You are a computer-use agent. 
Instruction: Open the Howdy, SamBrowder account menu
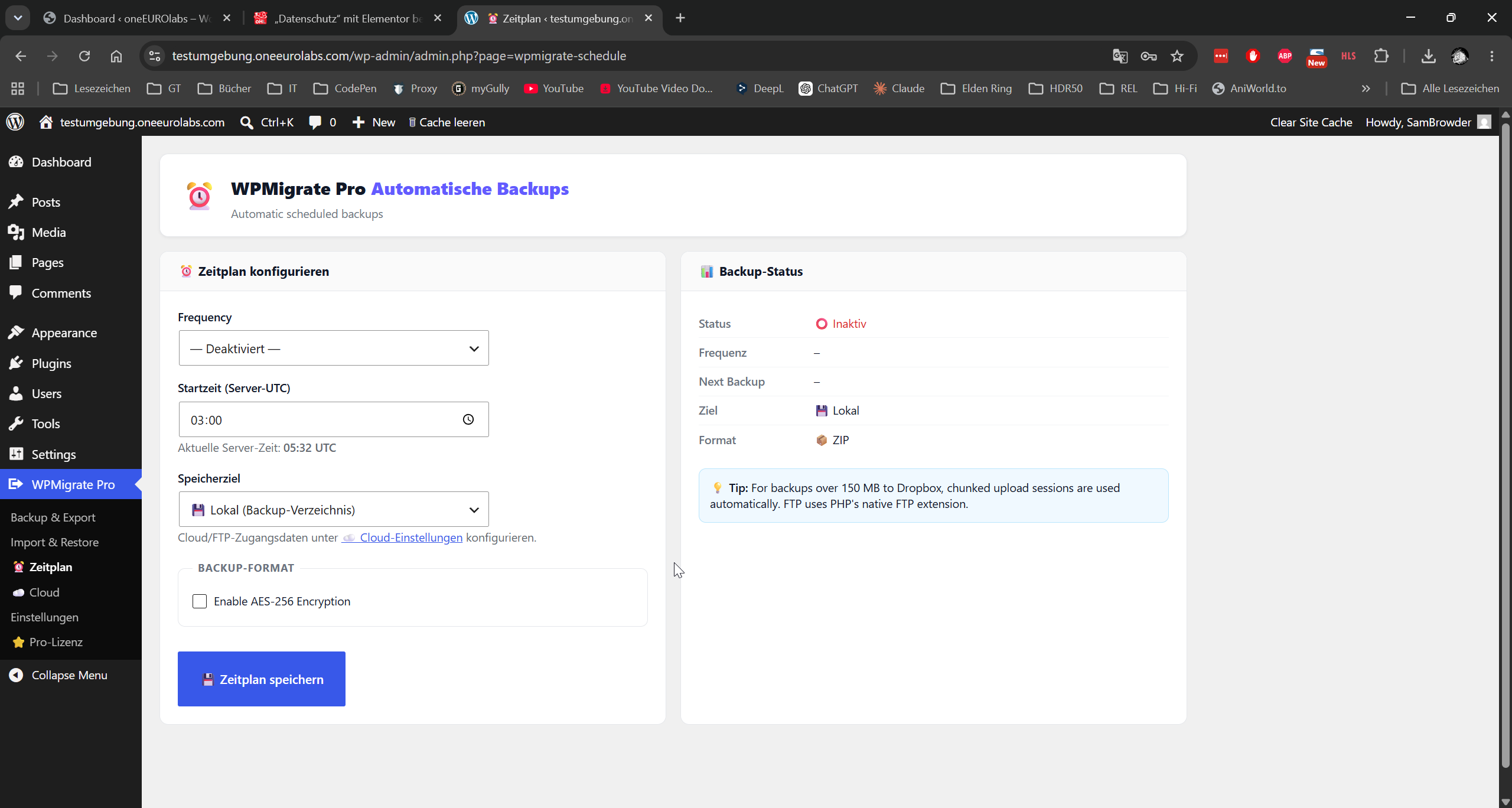[x=1428, y=122]
